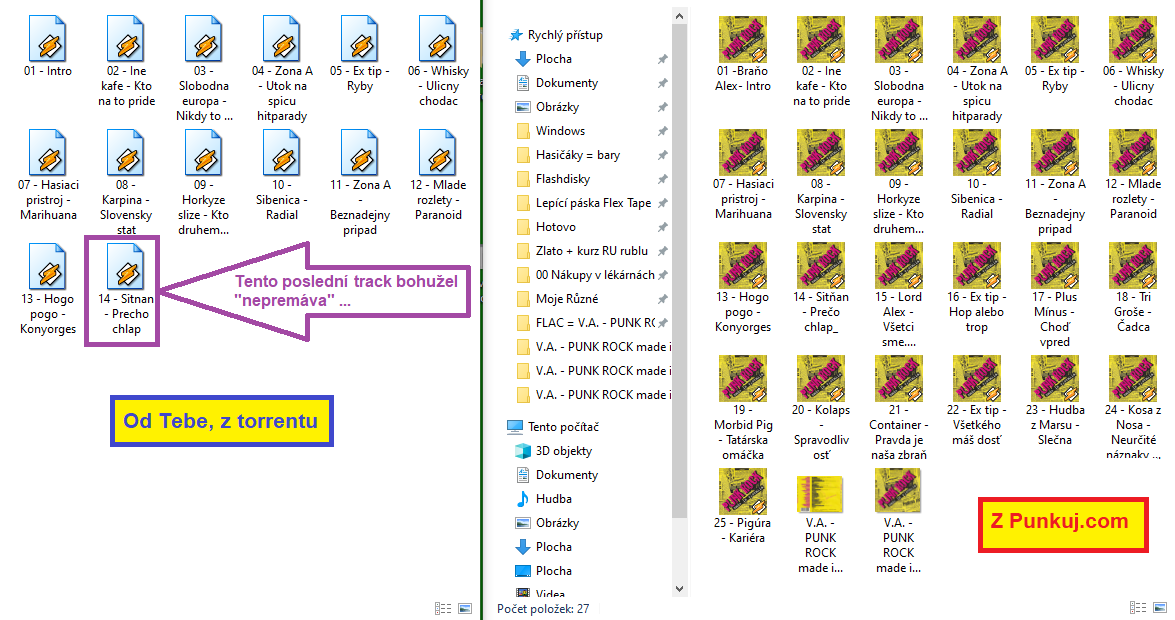Open the Hasičáky = bary folder

pyautogui.click(x=577, y=155)
